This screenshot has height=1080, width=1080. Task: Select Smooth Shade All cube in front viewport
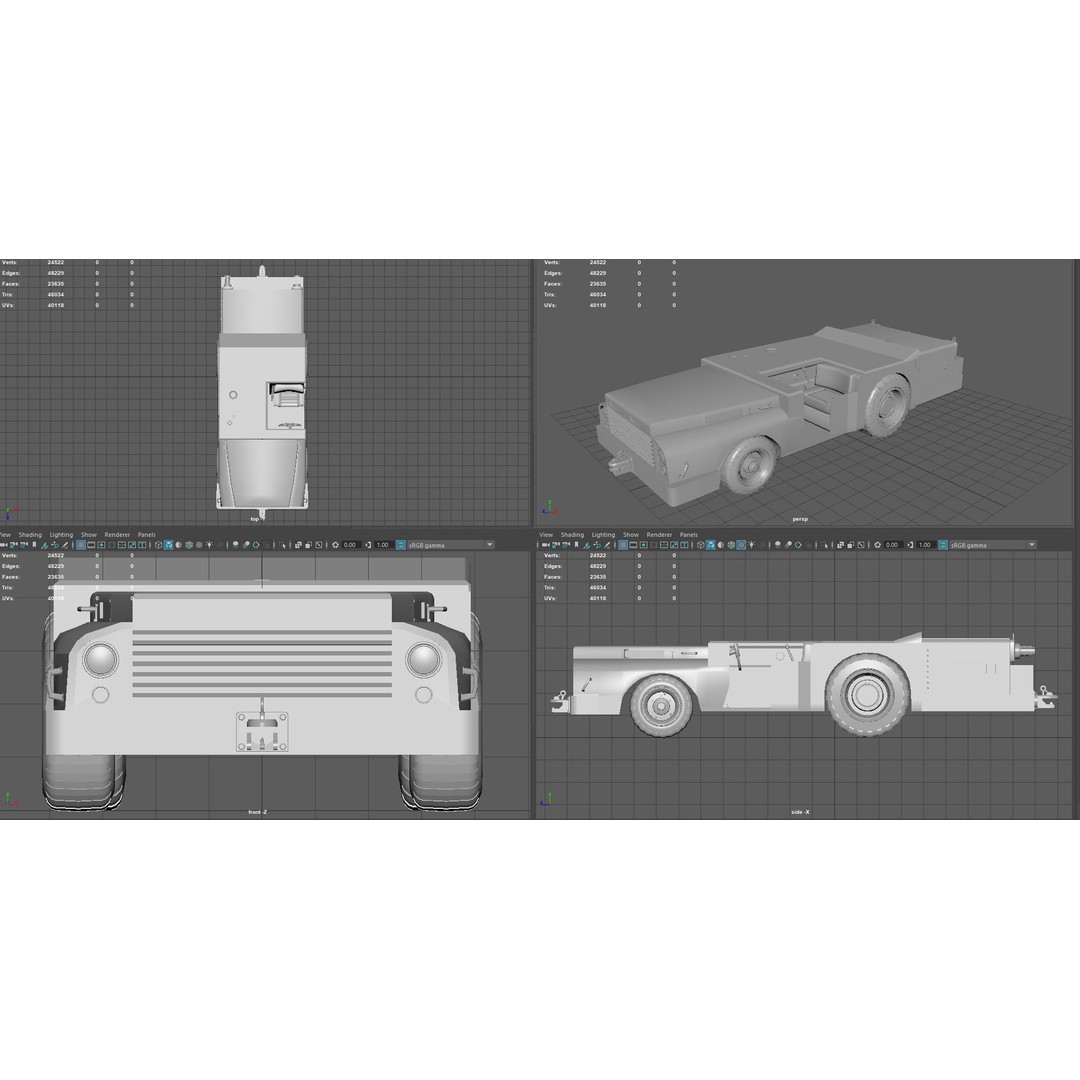[x=169, y=545]
